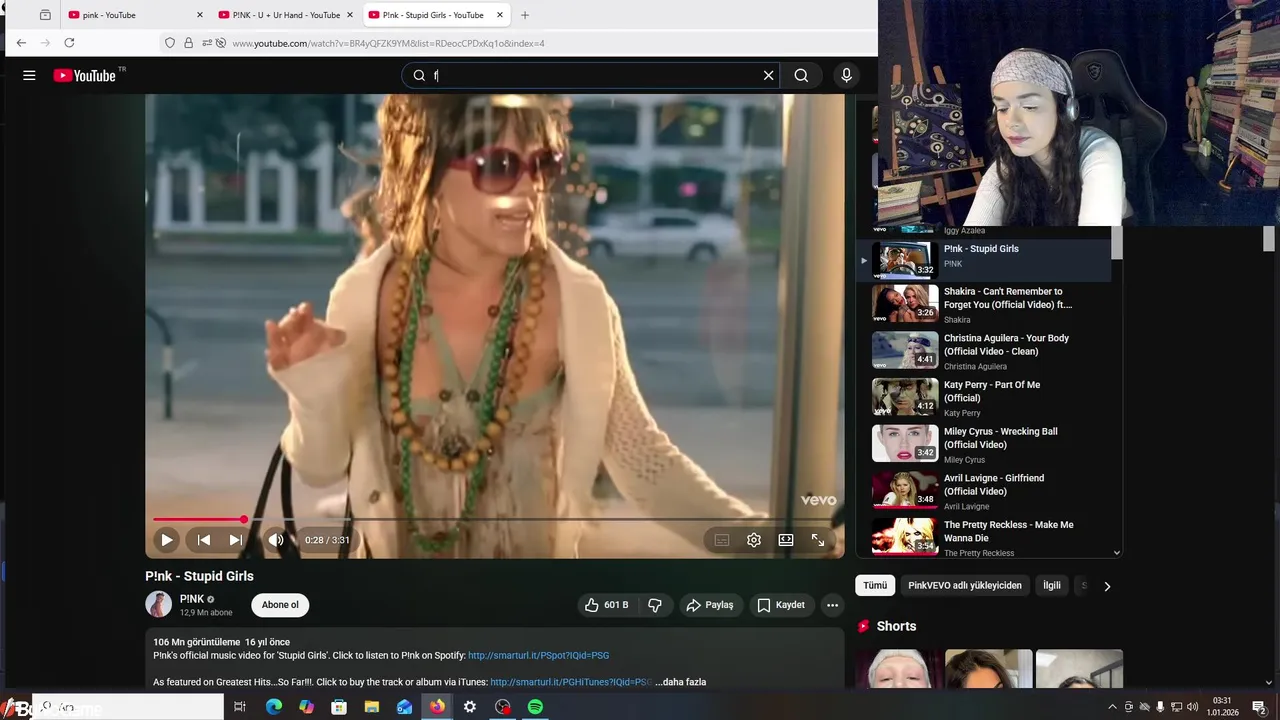Play the Stupid Girls video

pyautogui.click(x=167, y=540)
